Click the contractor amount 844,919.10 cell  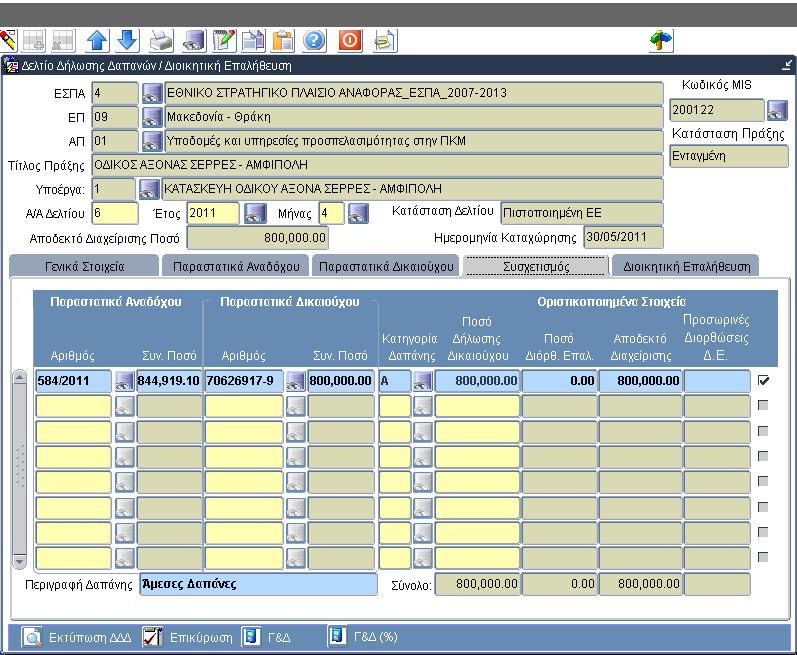pyautogui.click(x=169, y=381)
